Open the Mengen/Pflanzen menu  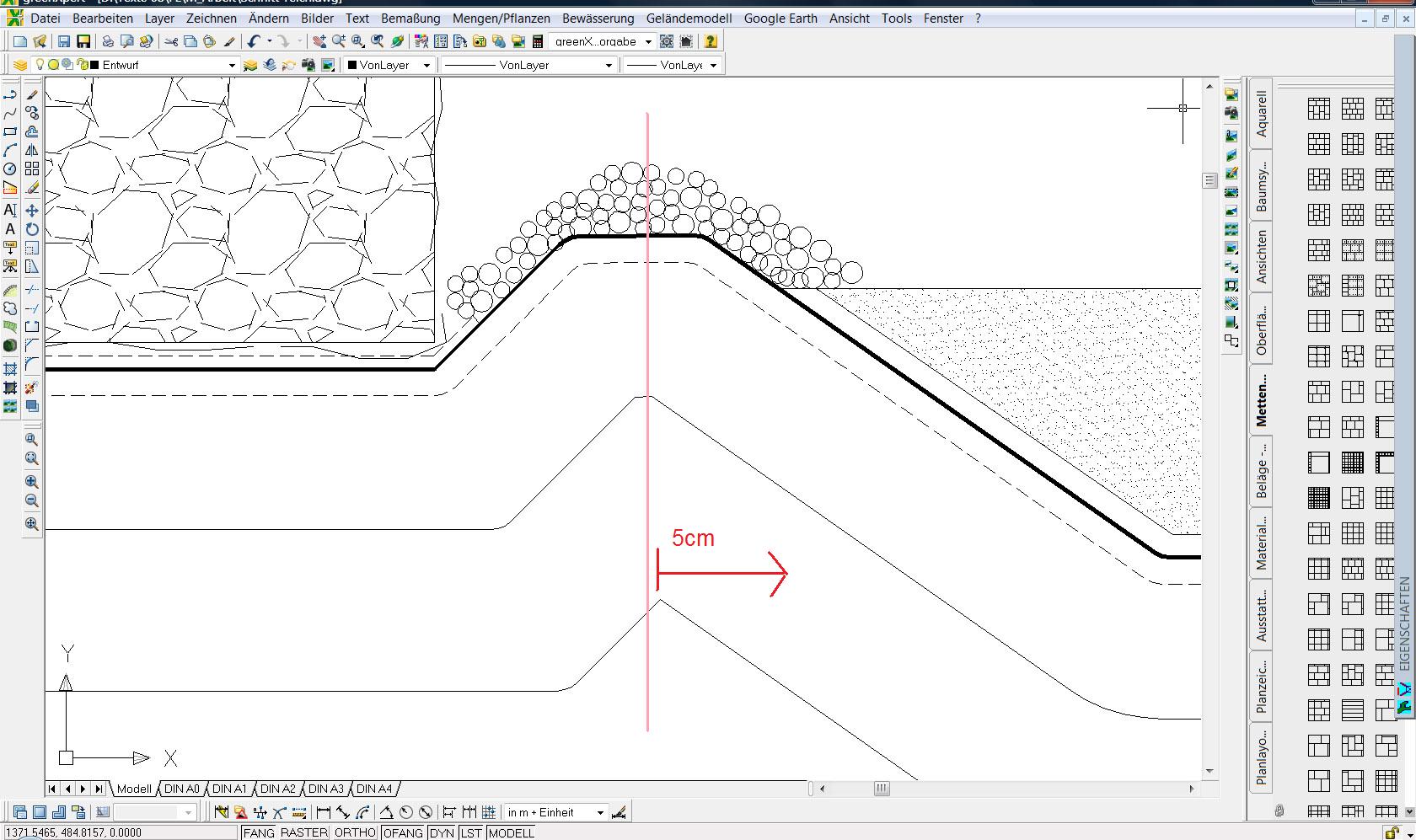(x=501, y=18)
